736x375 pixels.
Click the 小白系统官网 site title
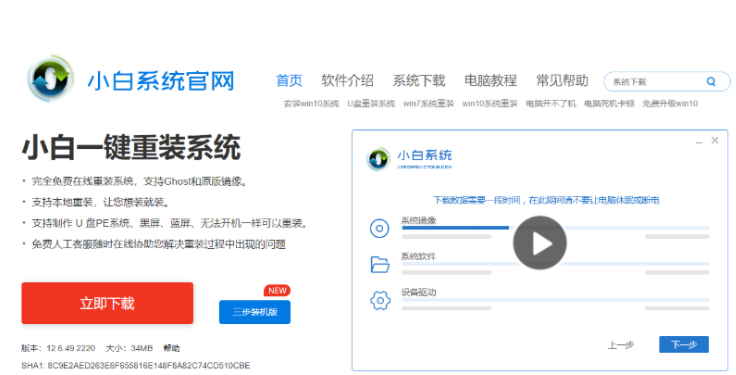[x=161, y=81]
